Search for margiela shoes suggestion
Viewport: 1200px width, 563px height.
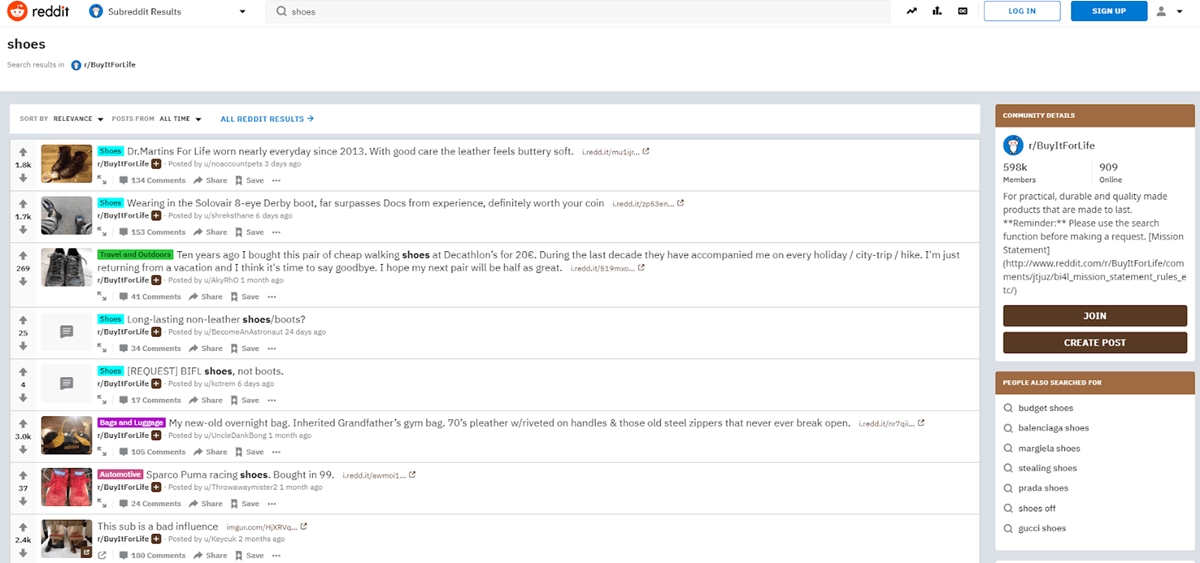tap(1049, 448)
